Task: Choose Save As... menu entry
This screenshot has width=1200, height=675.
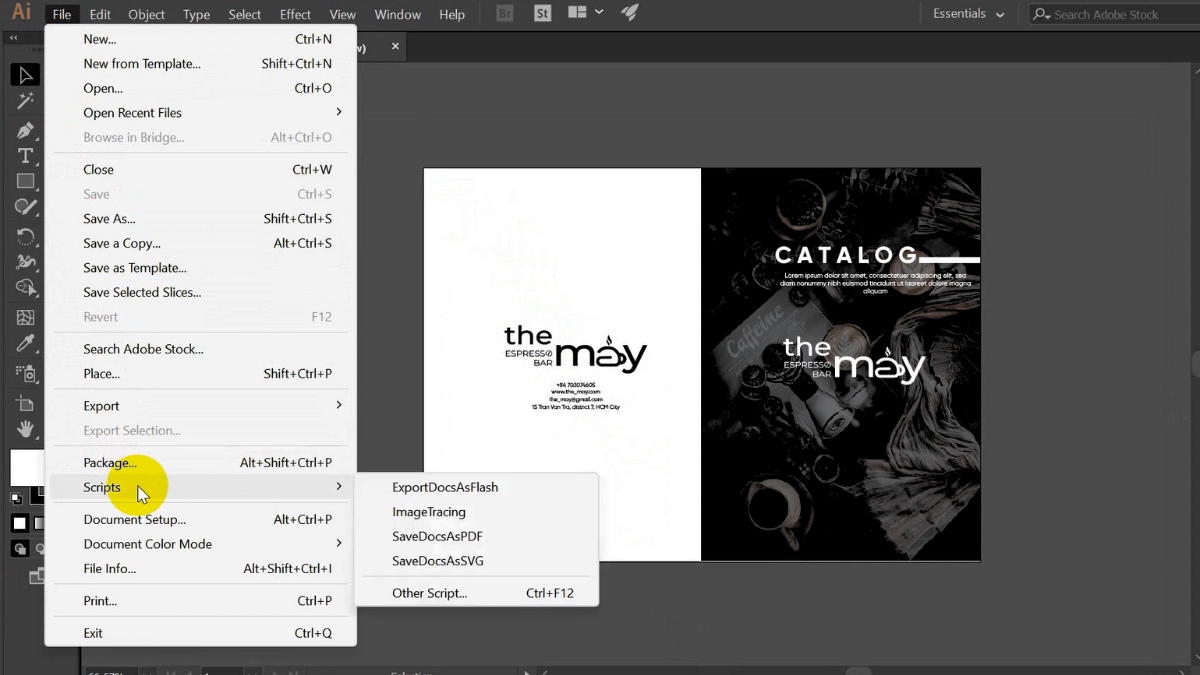Action: coord(200,219)
